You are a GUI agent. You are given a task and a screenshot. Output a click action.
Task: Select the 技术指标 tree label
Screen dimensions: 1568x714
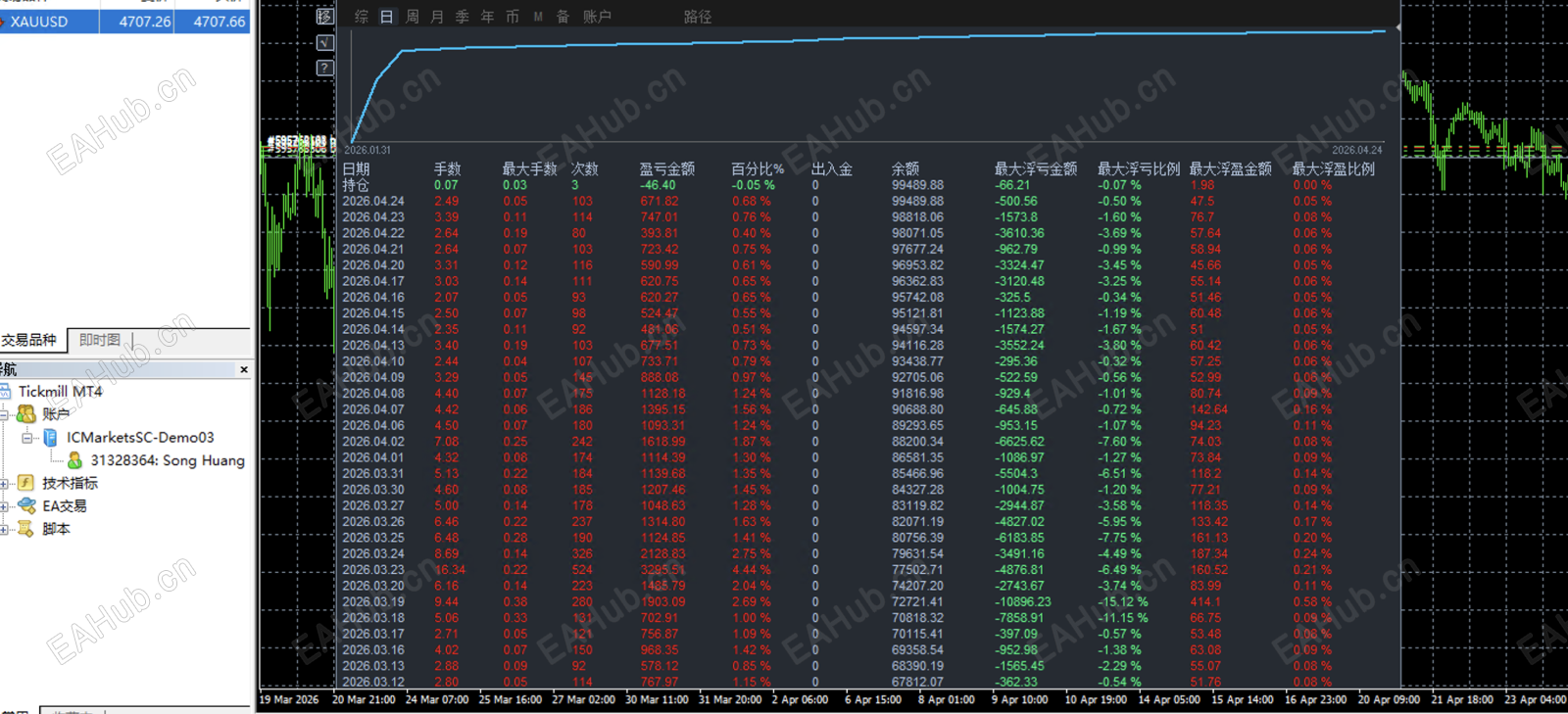[x=70, y=483]
